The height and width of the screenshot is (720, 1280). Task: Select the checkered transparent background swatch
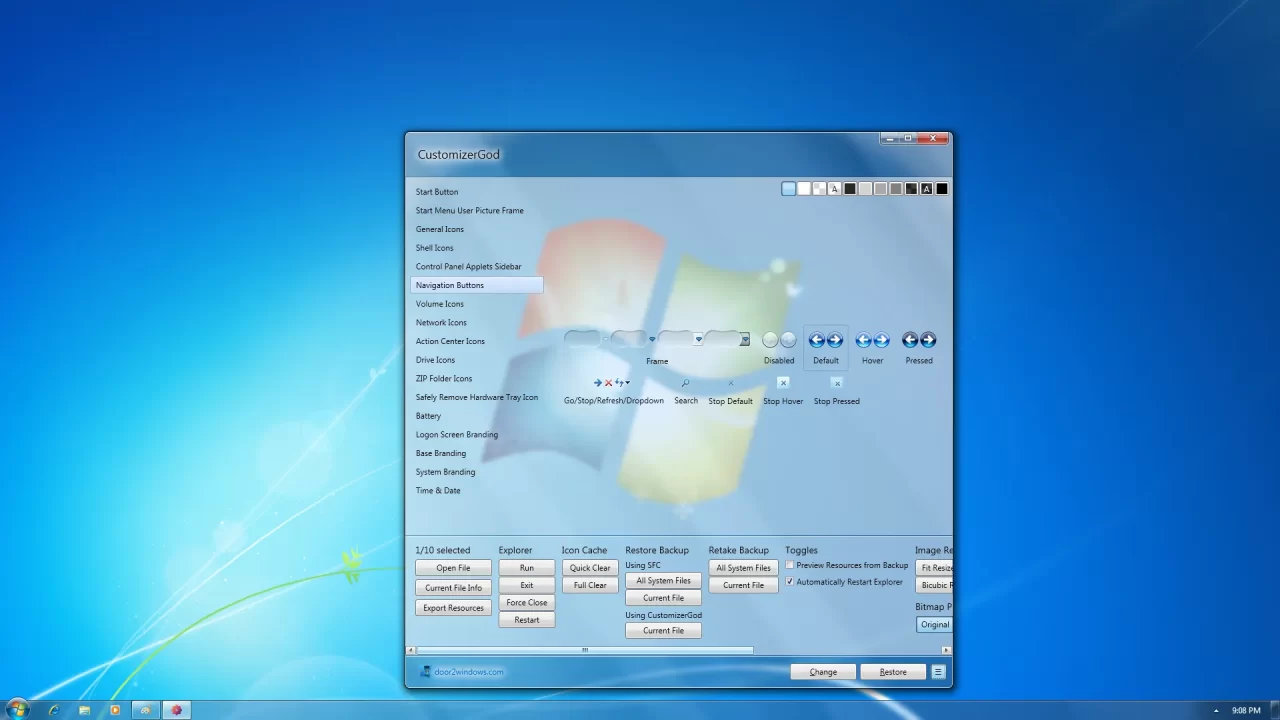point(818,188)
